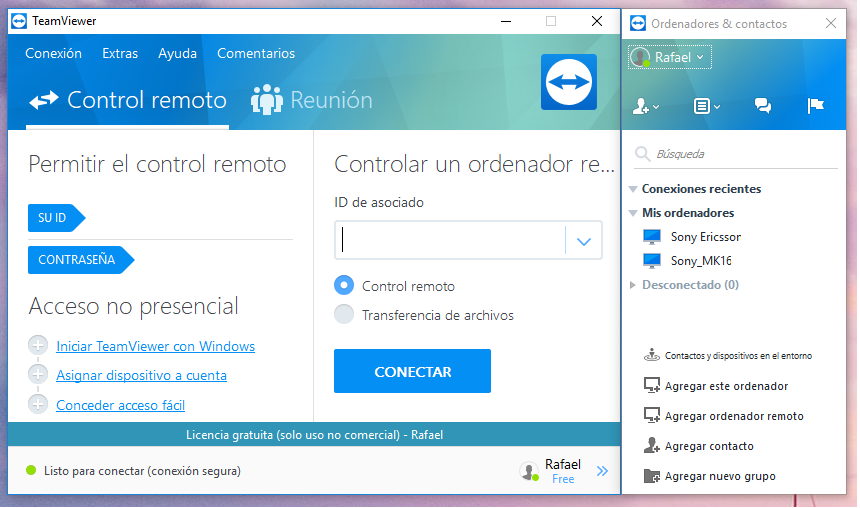The image size is (860, 508).
Task: Click the Agregar nuevo grupo folder icon
Action: tap(652, 475)
